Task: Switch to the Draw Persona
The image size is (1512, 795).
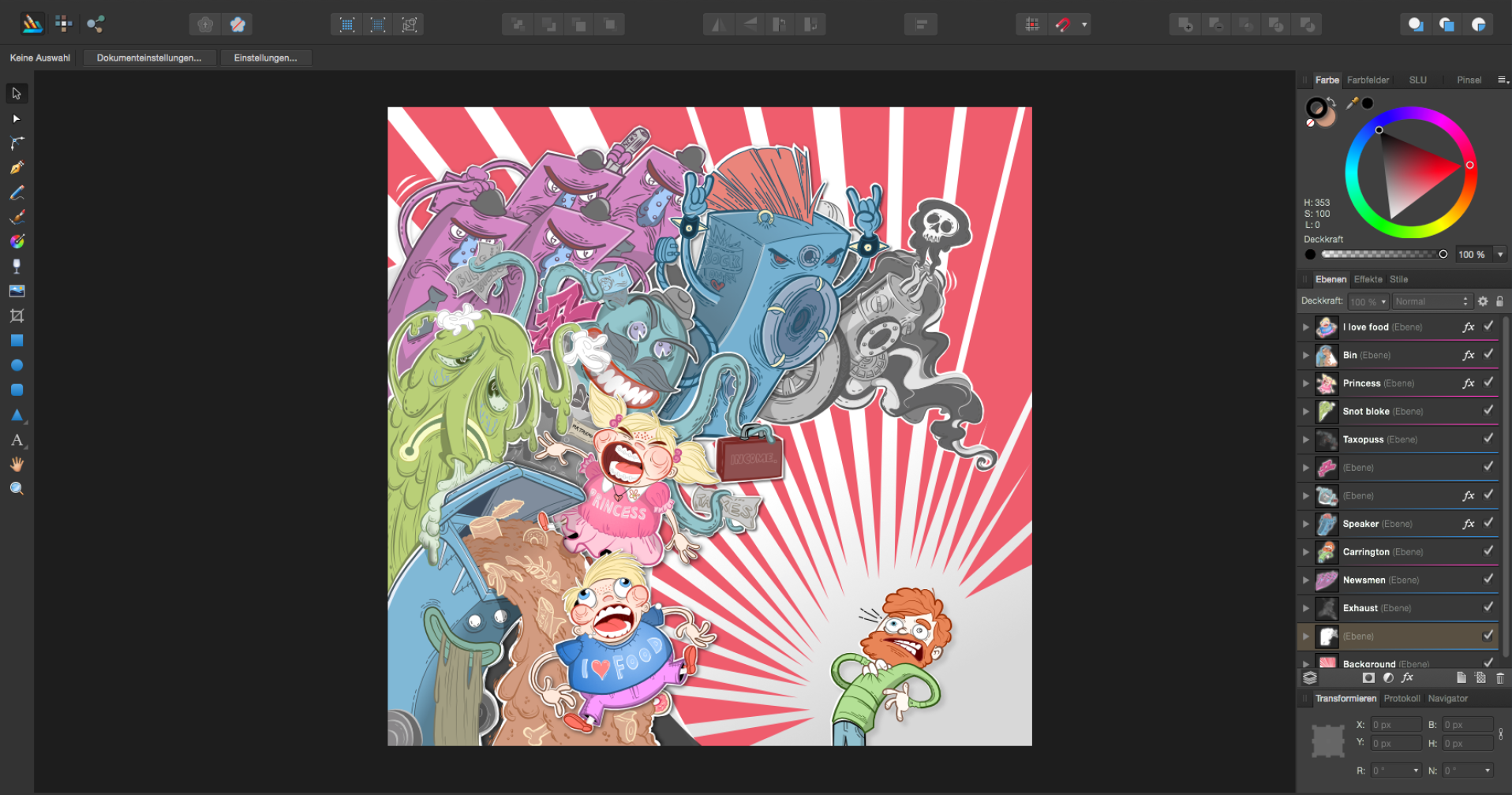Action: (x=32, y=24)
